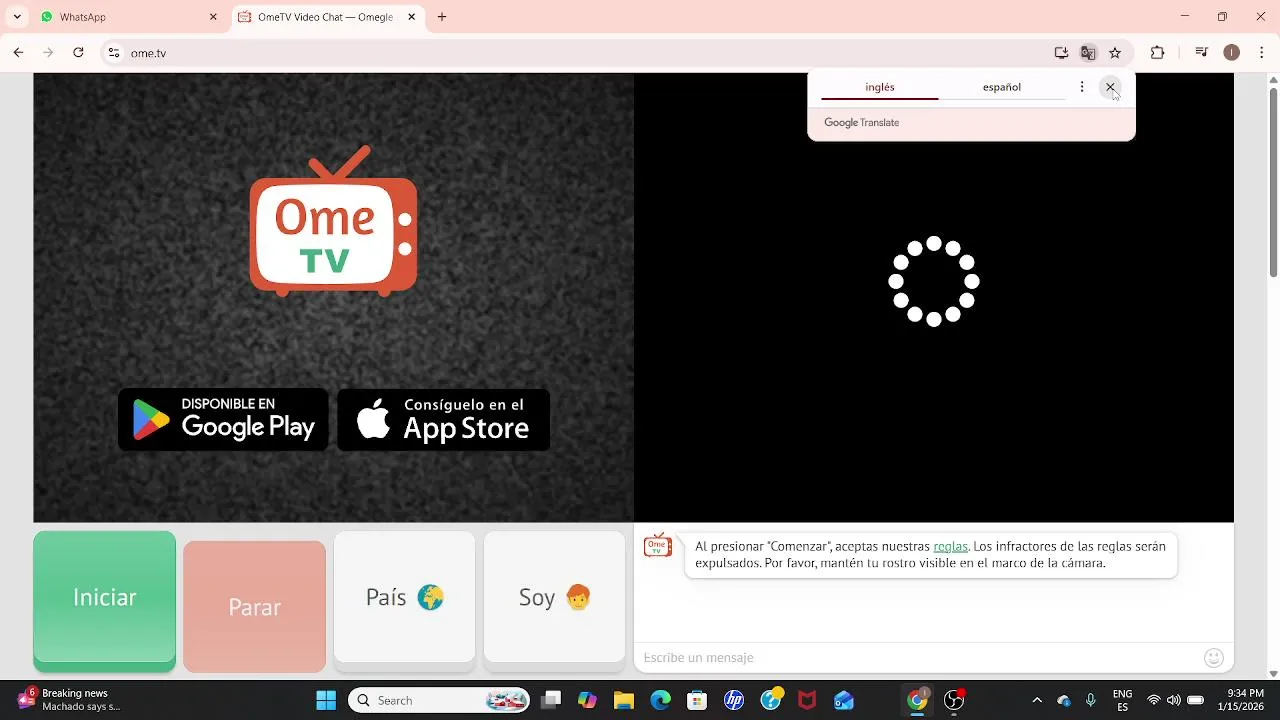Open the Chrome three-dot menu

(1262, 53)
